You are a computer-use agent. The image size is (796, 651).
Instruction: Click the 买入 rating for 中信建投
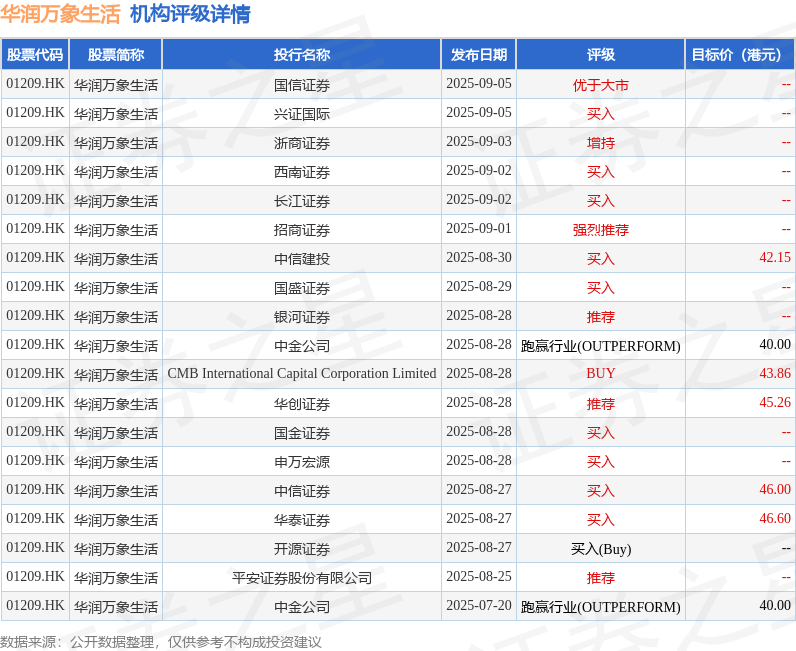(601, 258)
